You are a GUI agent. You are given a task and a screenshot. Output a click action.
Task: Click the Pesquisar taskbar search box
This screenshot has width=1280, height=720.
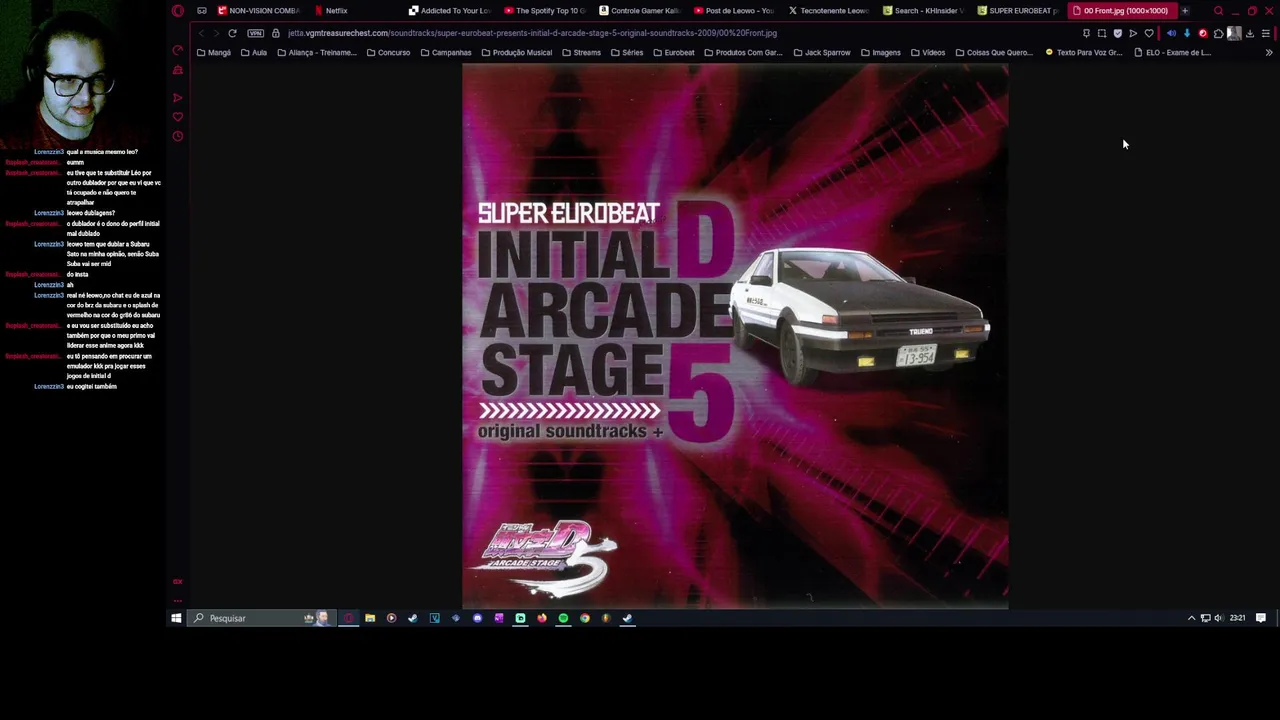(262, 618)
